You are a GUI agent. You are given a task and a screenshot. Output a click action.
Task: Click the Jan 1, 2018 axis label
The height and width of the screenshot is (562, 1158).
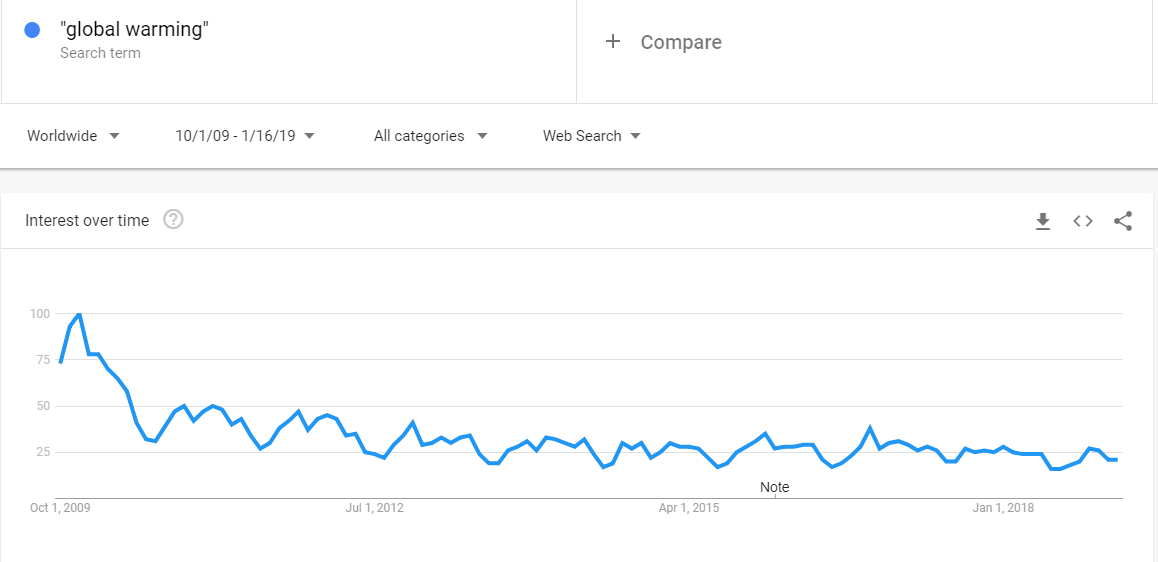coord(1002,508)
